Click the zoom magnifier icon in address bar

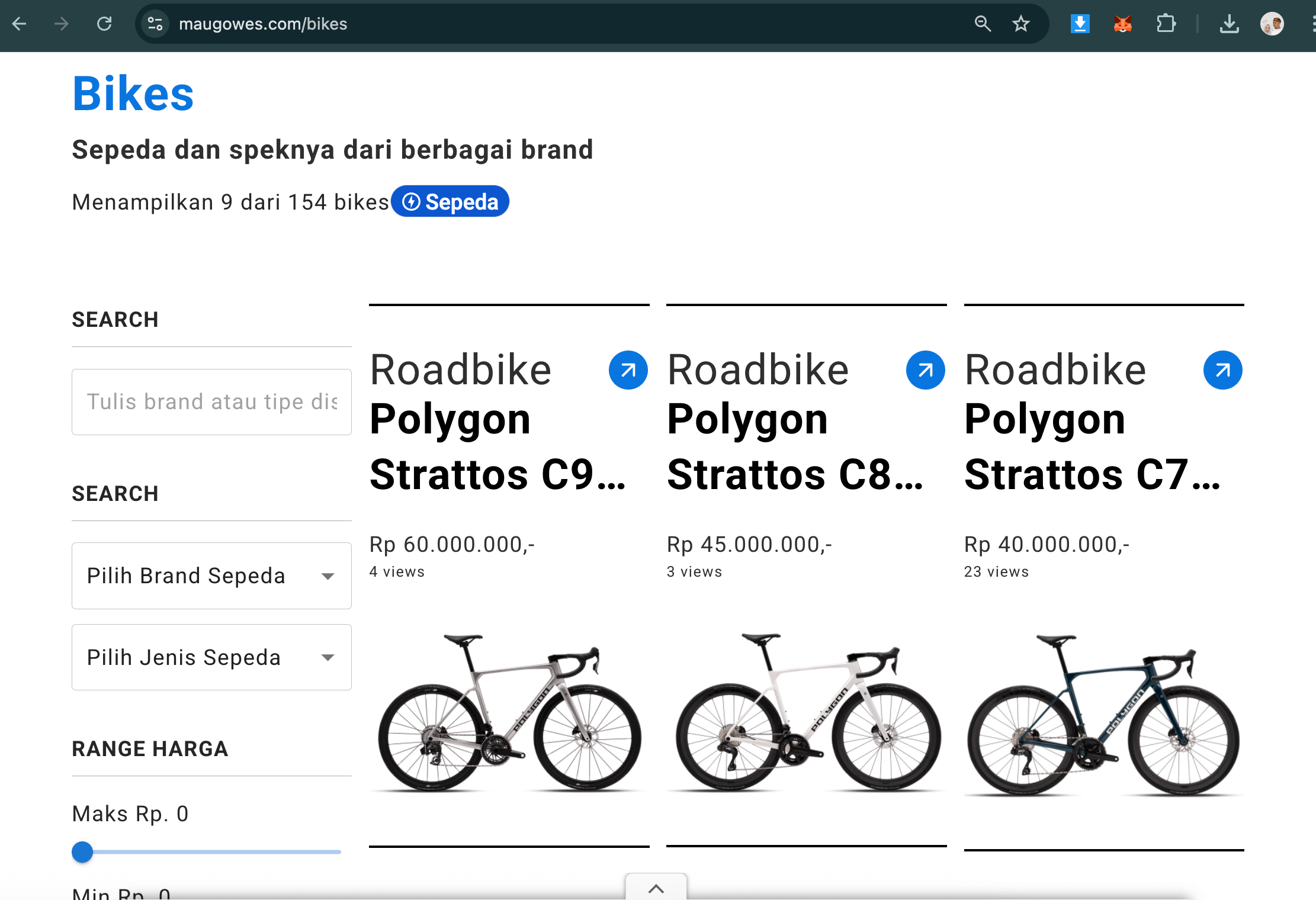click(x=983, y=24)
